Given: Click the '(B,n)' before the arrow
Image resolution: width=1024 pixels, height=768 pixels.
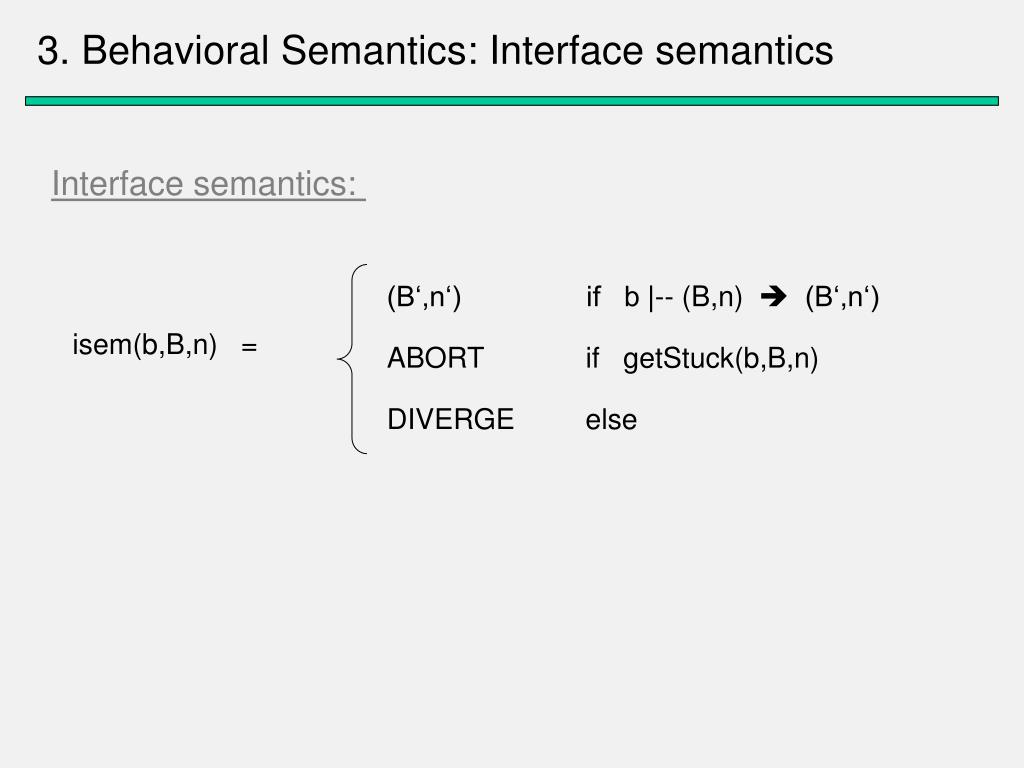Looking at the screenshot, I should (x=712, y=297).
